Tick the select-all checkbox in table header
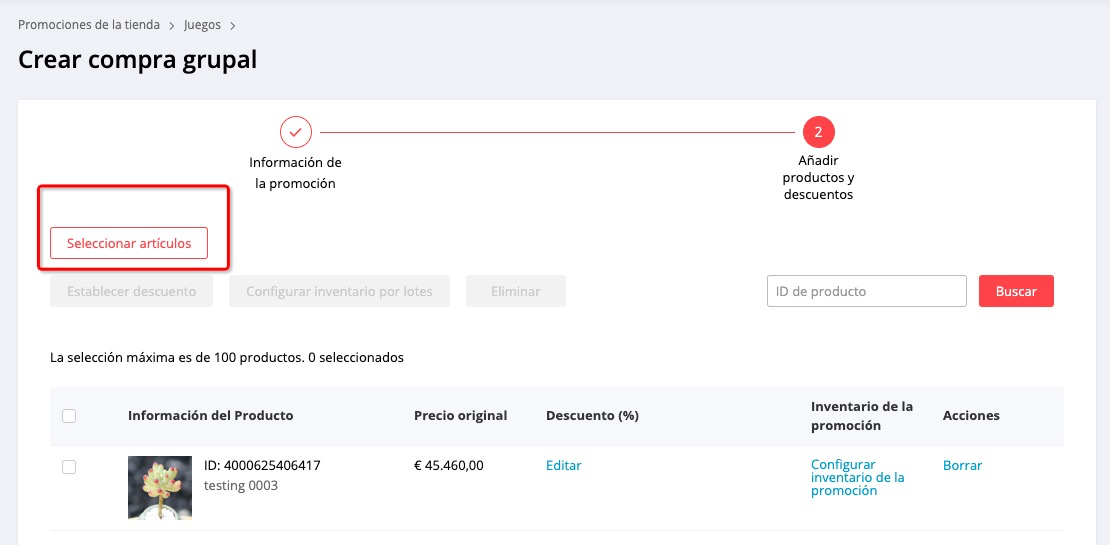The height and width of the screenshot is (545, 1110). 69,416
